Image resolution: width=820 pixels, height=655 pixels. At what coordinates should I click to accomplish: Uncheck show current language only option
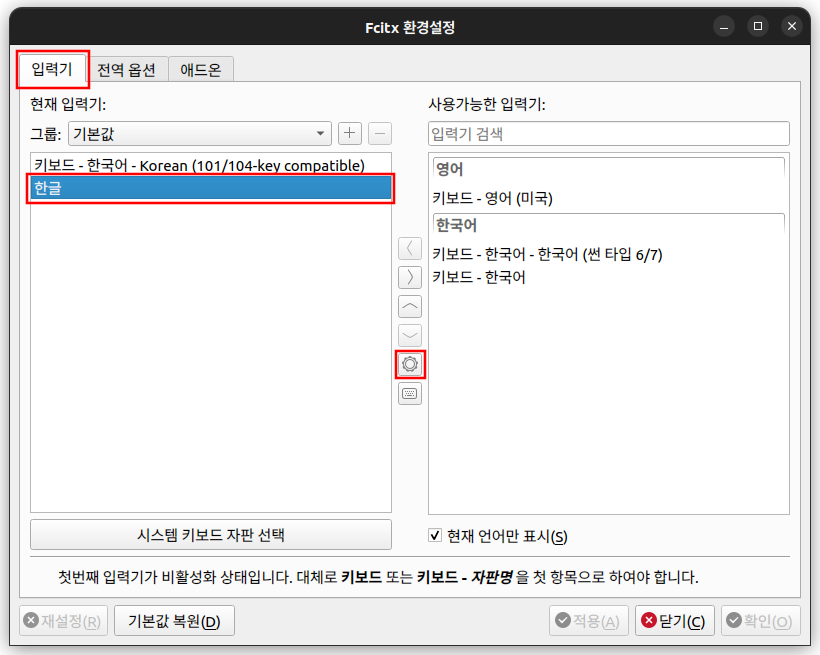pyautogui.click(x=434, y=535)
